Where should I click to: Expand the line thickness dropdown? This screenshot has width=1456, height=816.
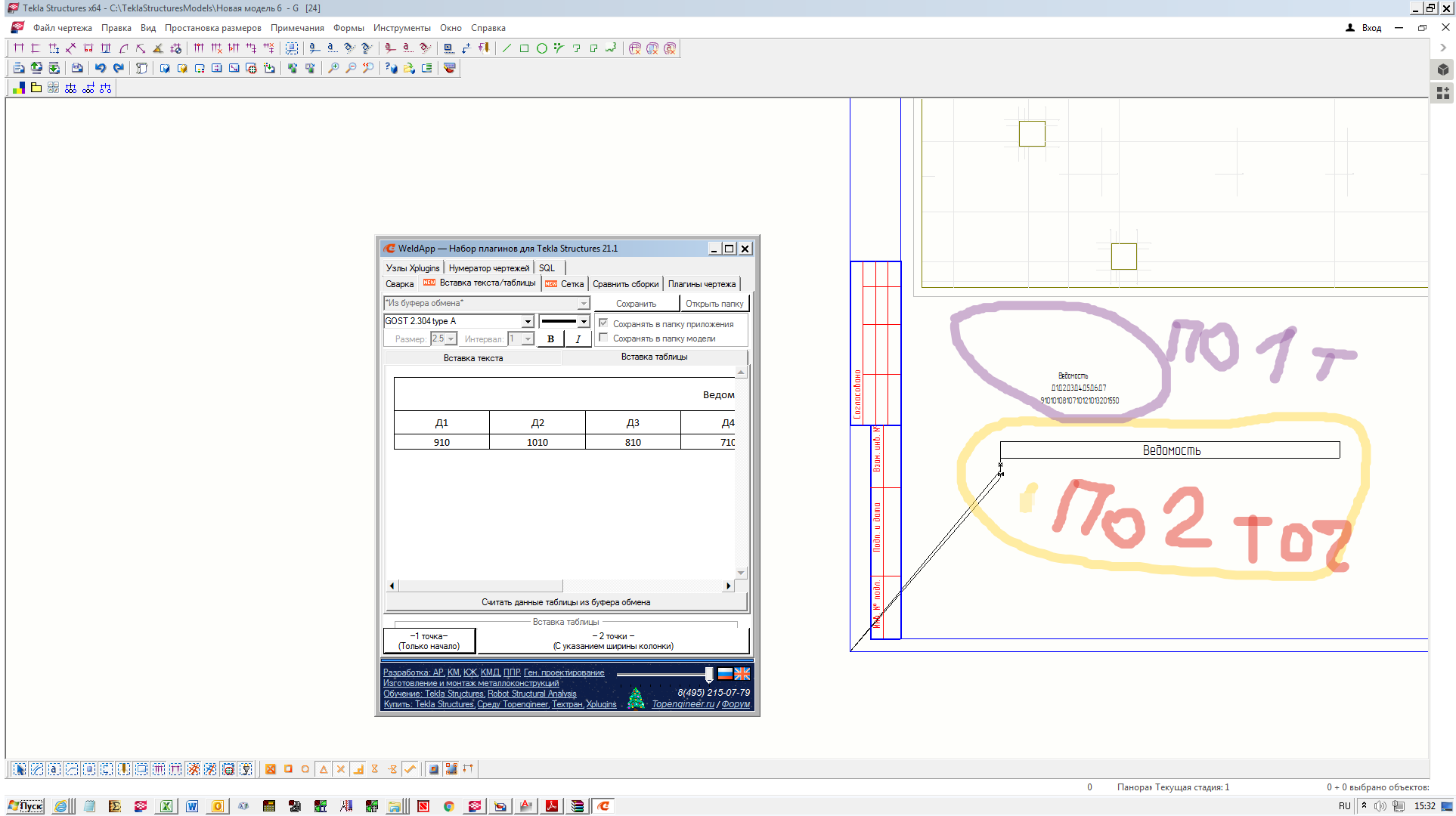pos(584,321)
